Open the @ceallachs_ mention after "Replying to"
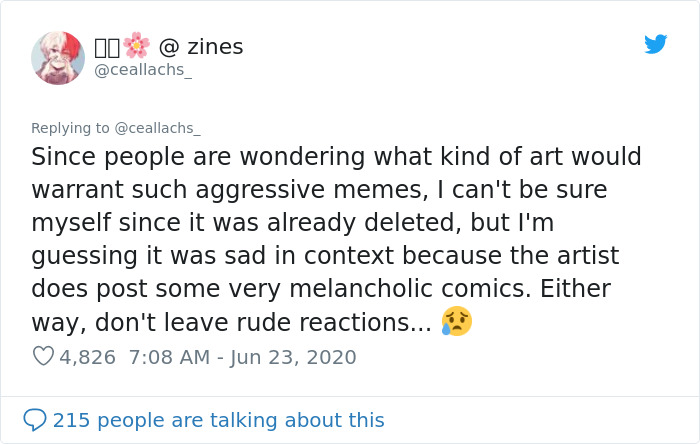The width and height of the screenshot is (700, 444). pos(158,128)
